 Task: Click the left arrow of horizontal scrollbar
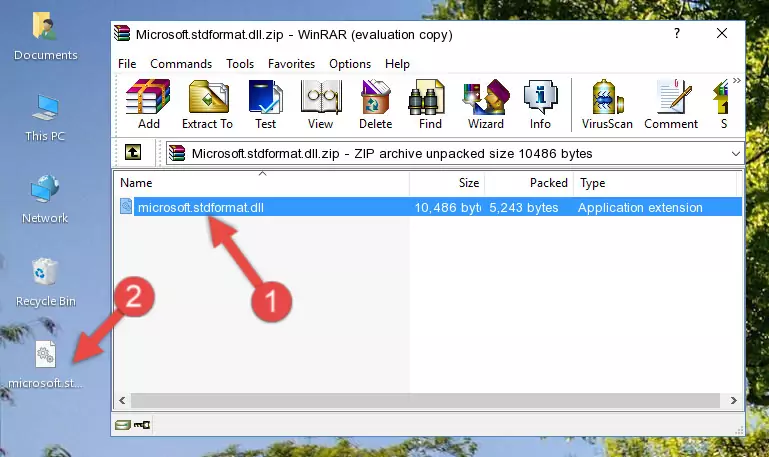[123, 401]
